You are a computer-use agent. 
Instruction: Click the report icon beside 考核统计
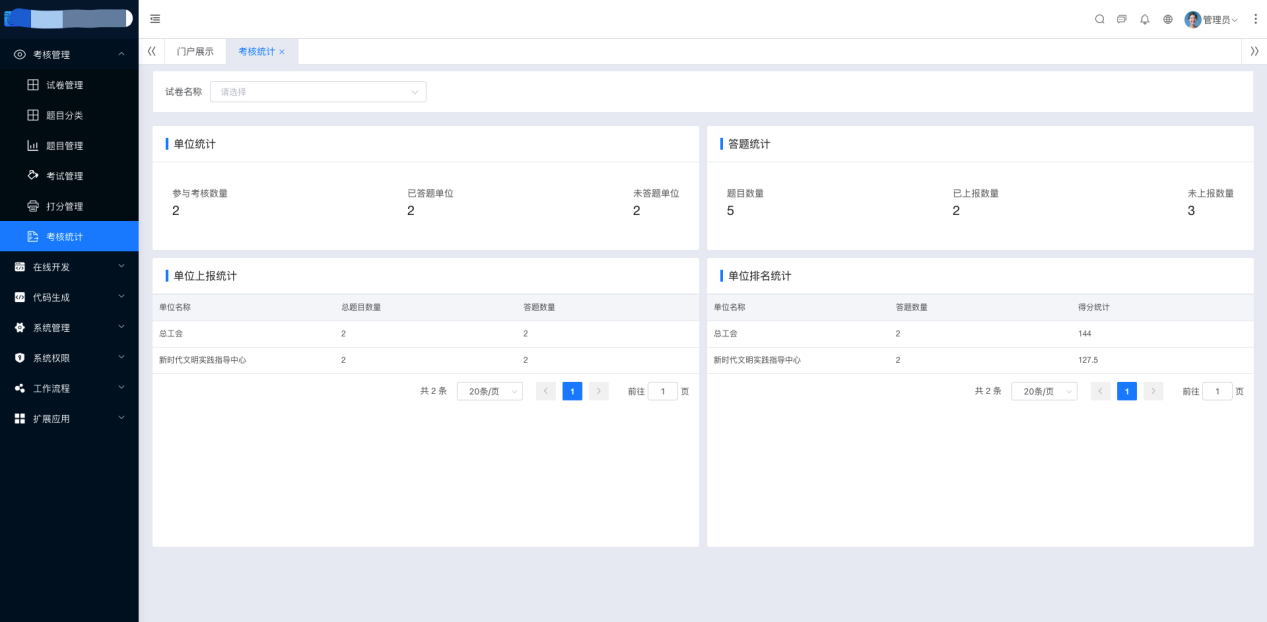pos(33,237)
